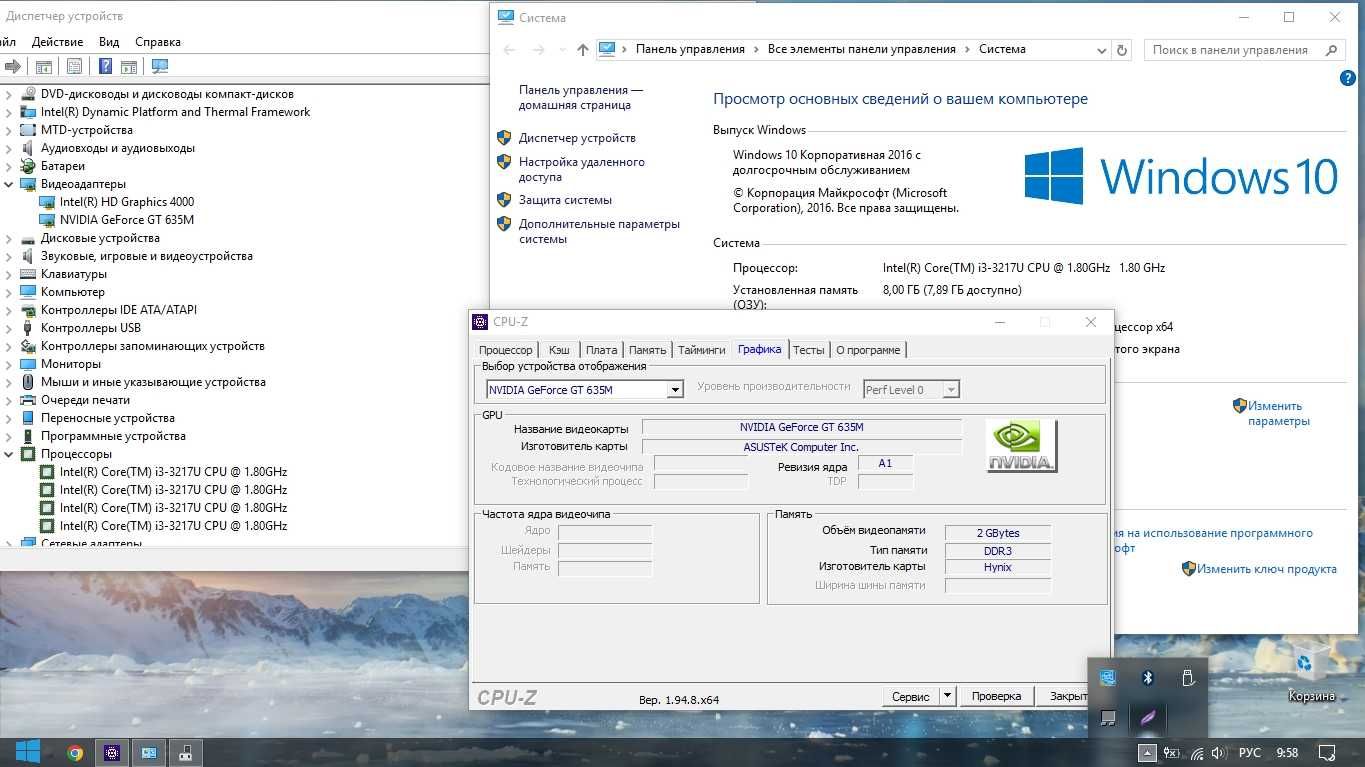Click the shield icon beside Диспетчер устройств link
Viewport: 1365px width, 767px height.
504,138
